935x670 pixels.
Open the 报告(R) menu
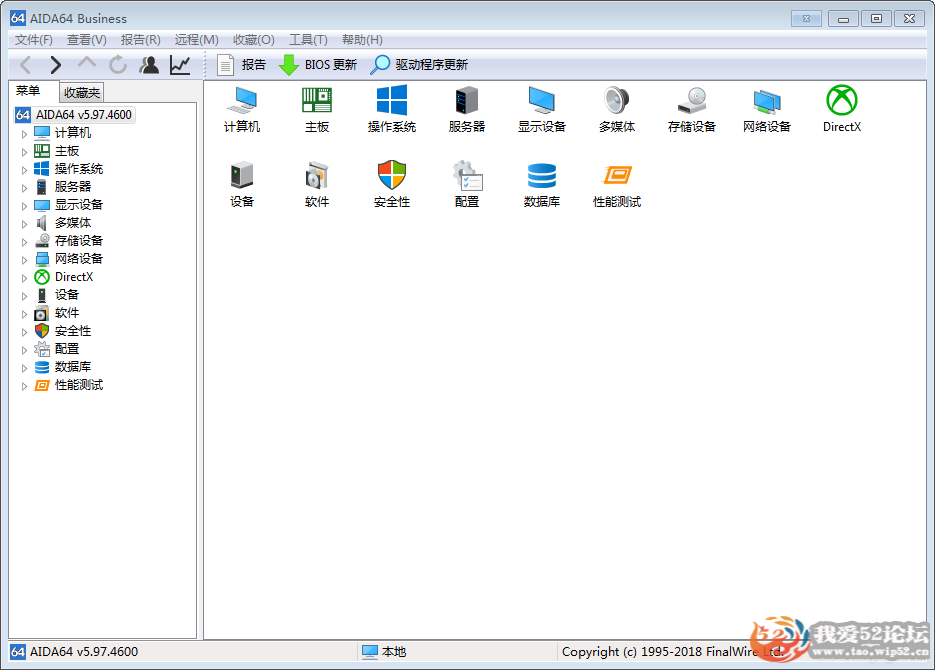click(x=141, y=39)
